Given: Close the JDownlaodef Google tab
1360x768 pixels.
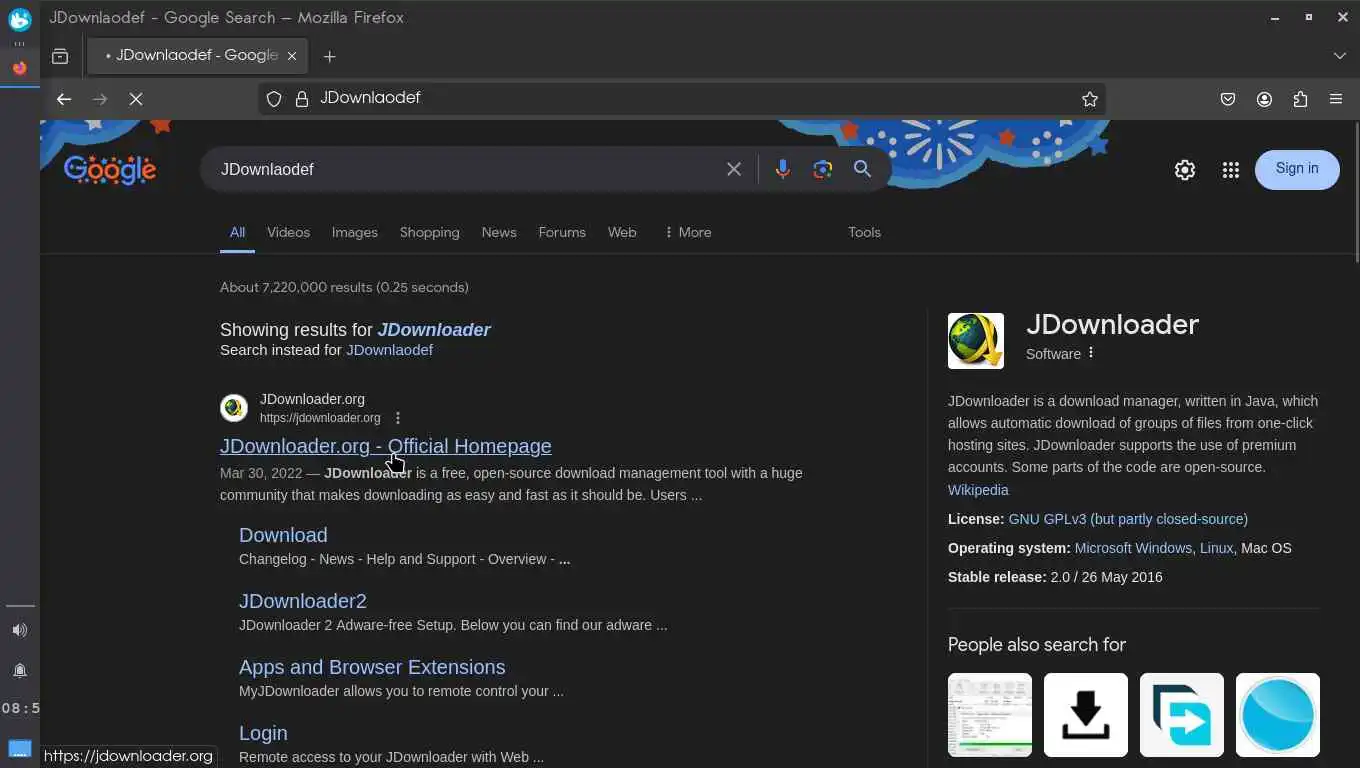Looking at the screenshot, I should (292, 56).
